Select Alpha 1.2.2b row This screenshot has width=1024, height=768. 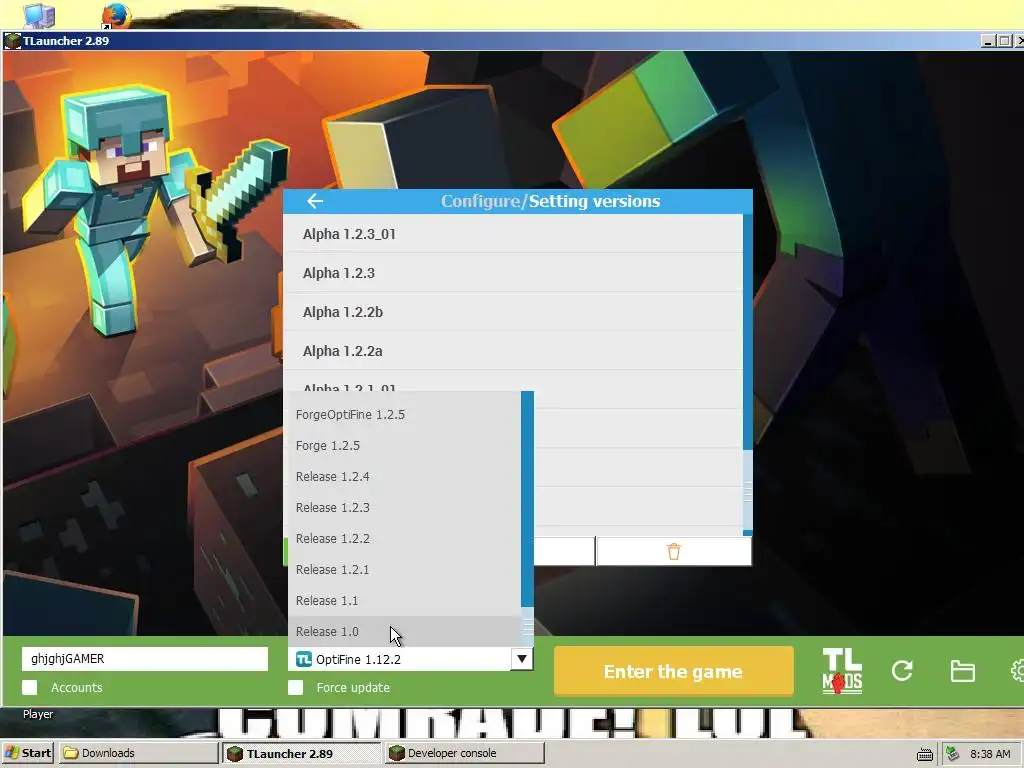tap(513, 312)
